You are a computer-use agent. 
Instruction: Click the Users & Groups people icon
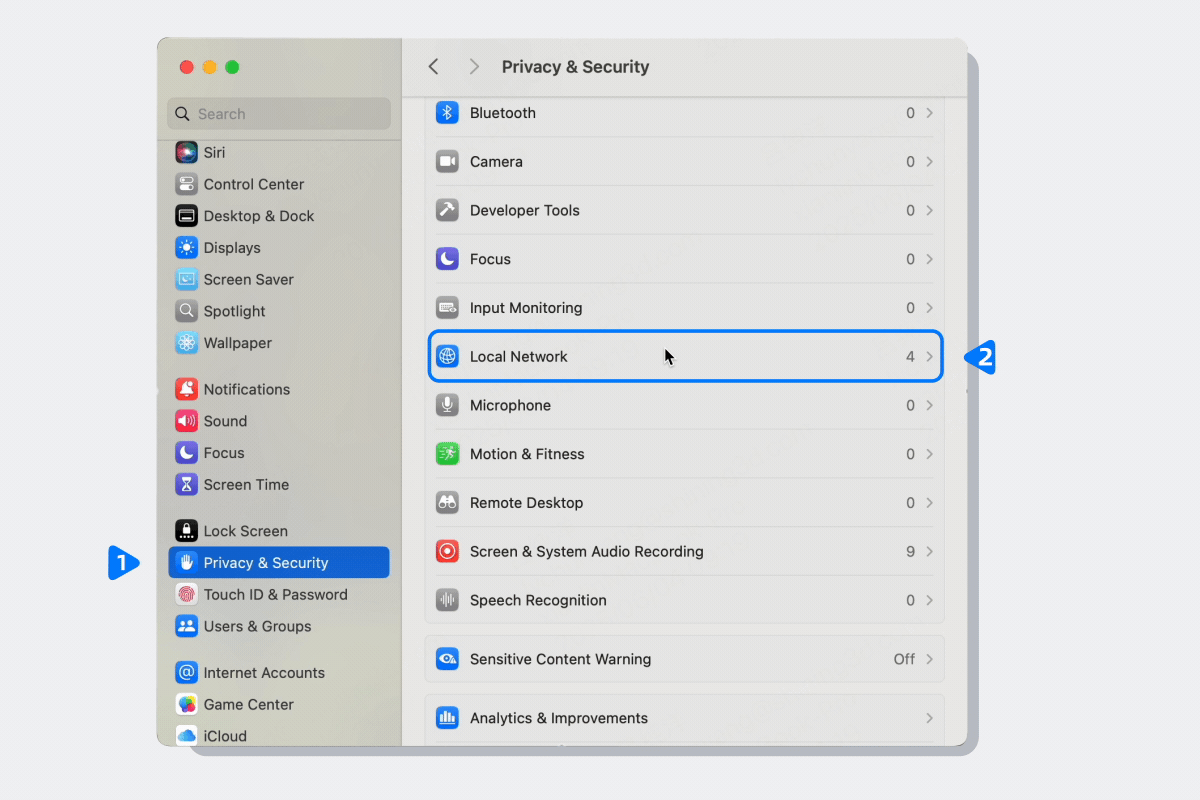(186, 626)
